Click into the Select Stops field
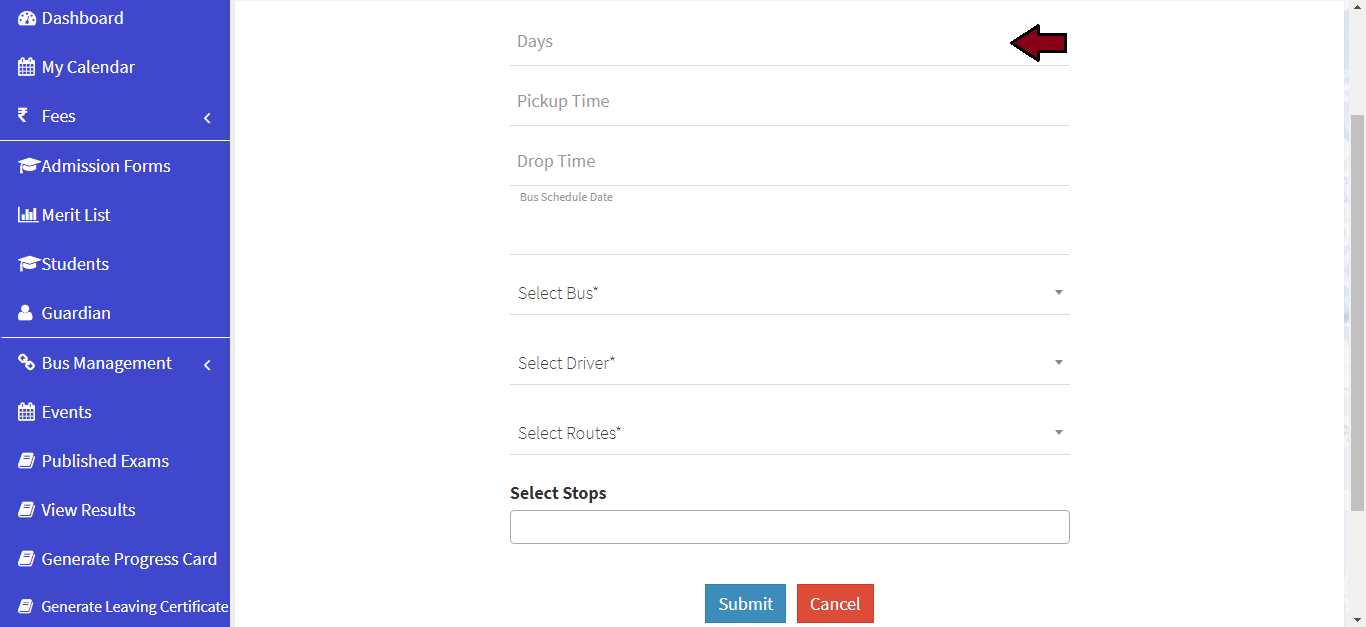Viewport: 1366px width, 627px height. tap(789, 527)
